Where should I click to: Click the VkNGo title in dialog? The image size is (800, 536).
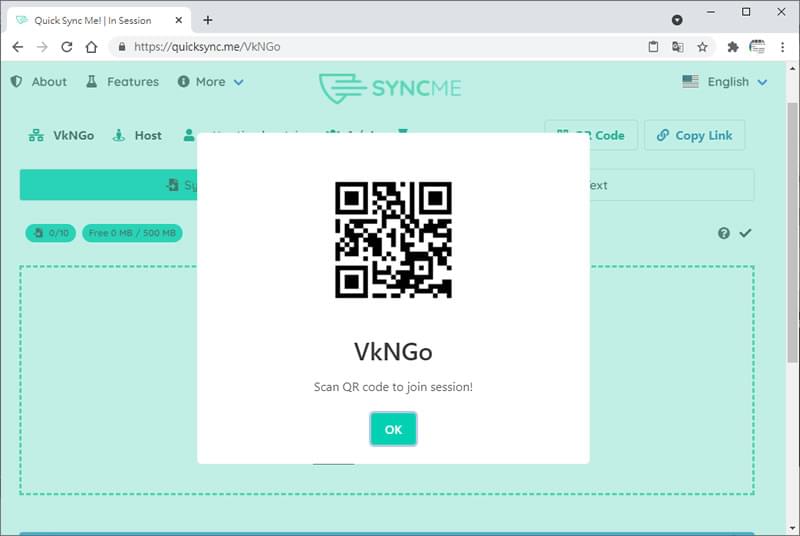pos(393,351)
